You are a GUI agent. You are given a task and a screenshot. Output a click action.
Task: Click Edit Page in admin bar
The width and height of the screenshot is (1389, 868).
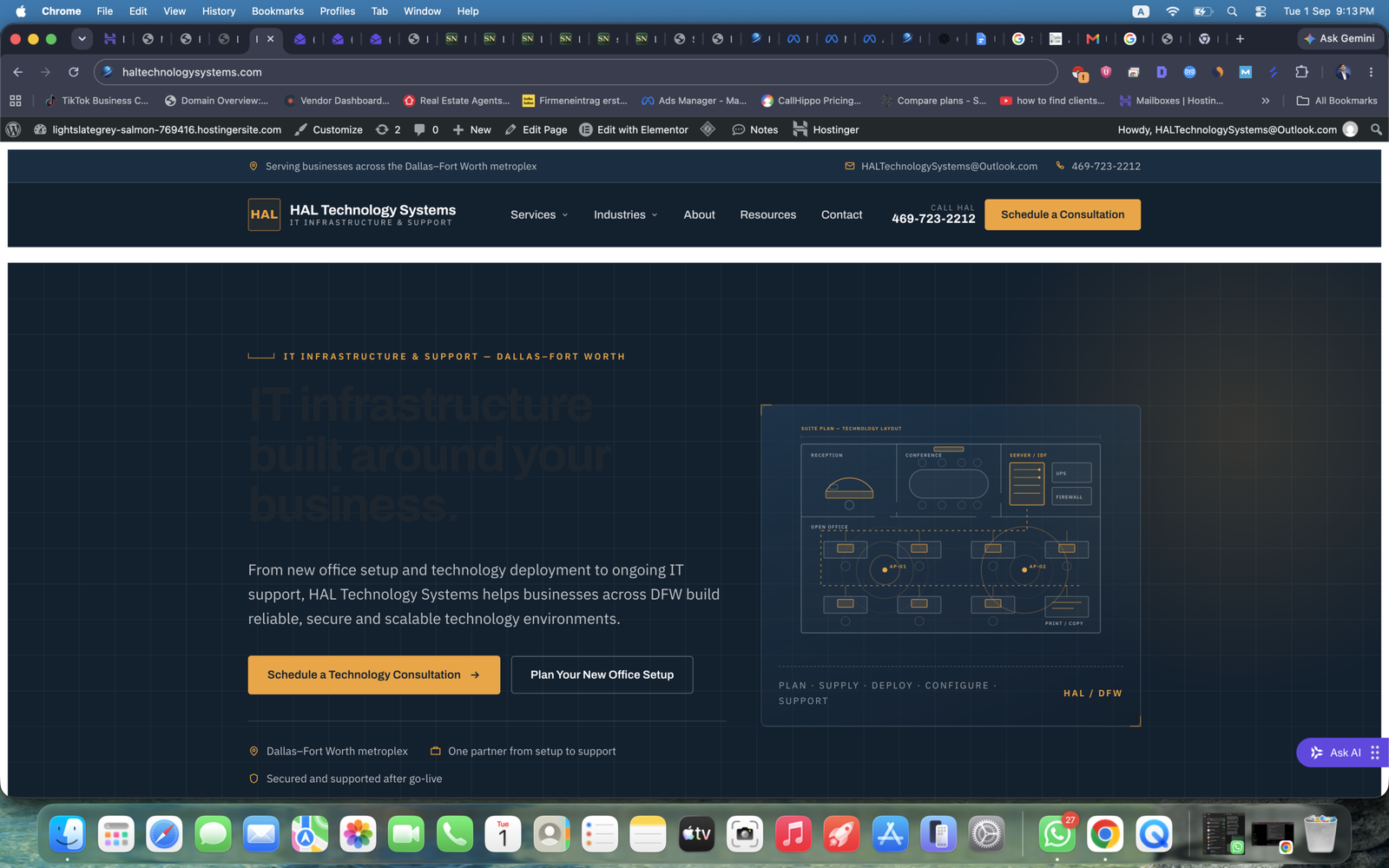pos(536,129)
